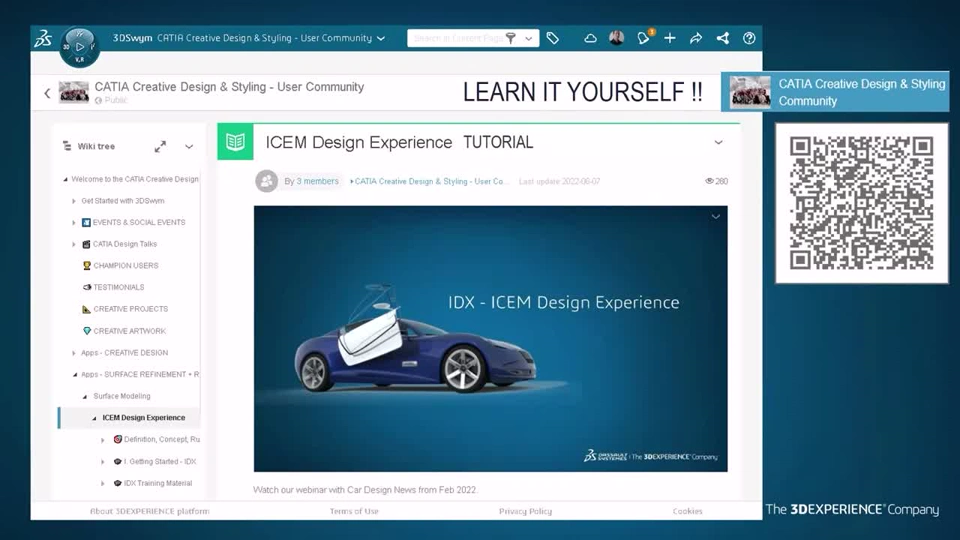Open 'CREATIVE PROJECTS' wiki page
This screenshot has width=960, height=540.
(x=130, y=309)
